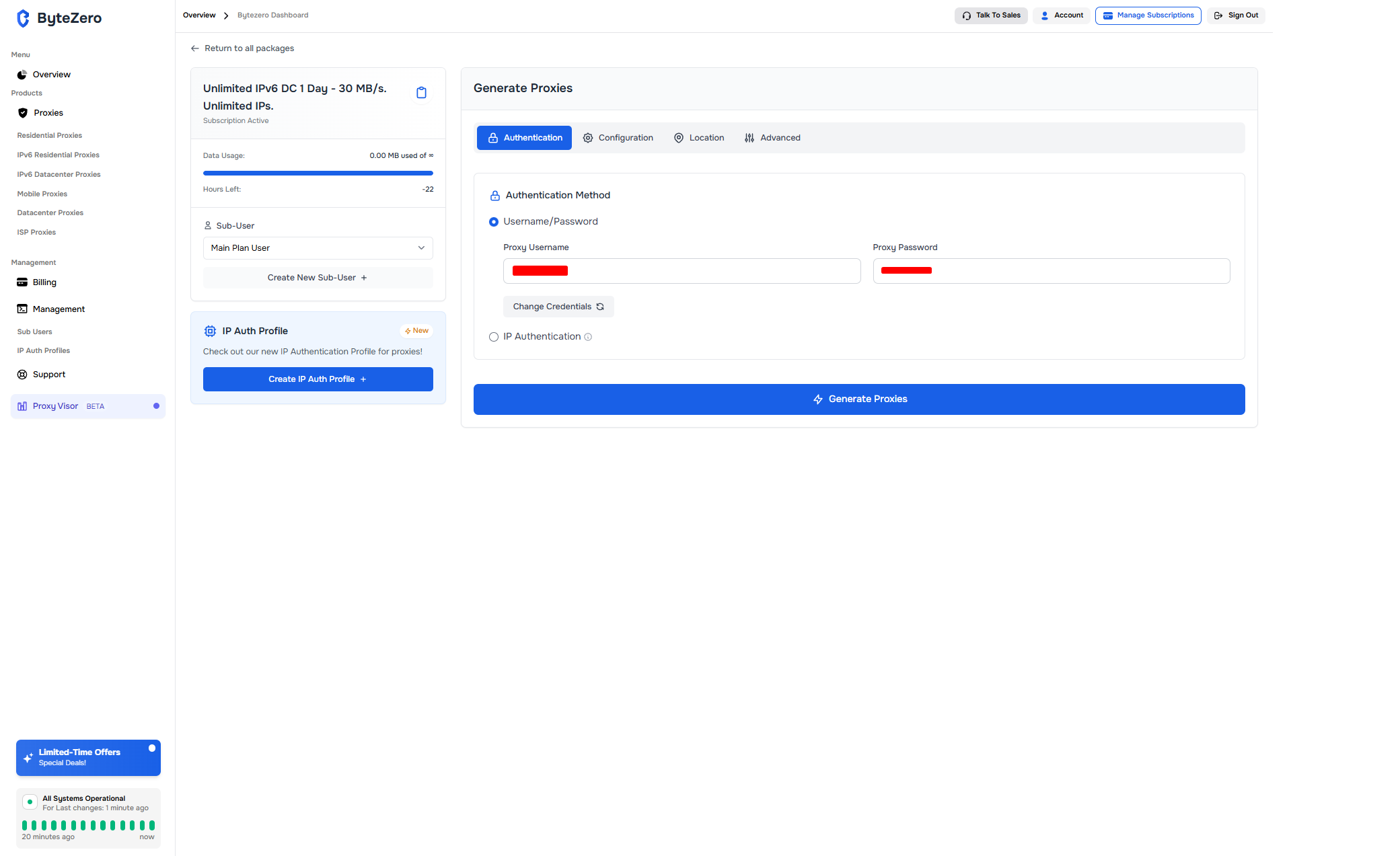Screen dimensions: 1400x856
Task: Select Username/Password radio button
Action: pos(494,222)
